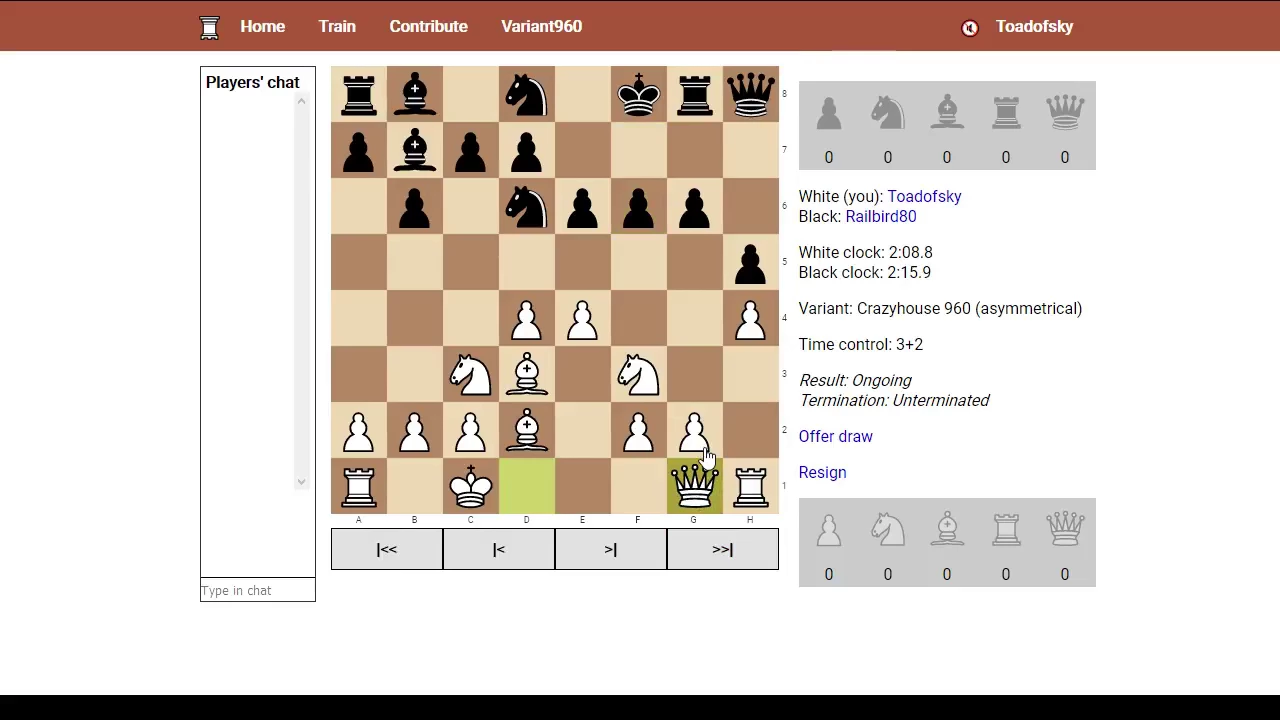Click the black rook on a8
Image resolution: width=1280 pixels, height=720 pixels.
coord(358,94)
